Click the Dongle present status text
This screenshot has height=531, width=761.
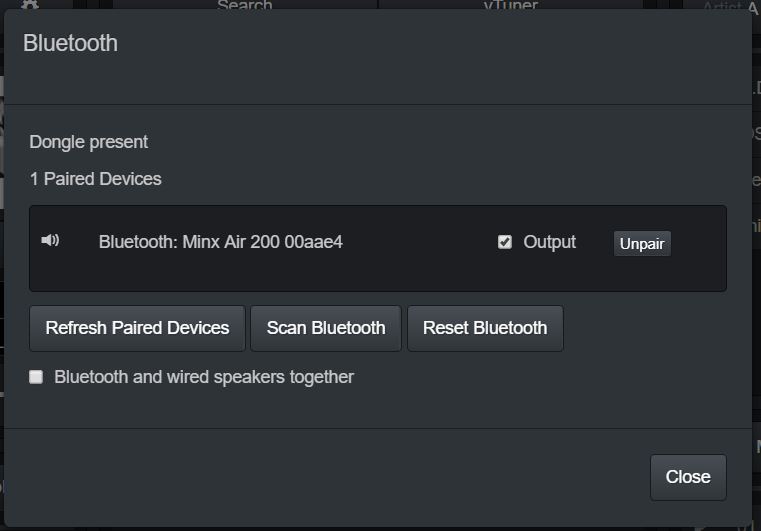pos(88,142)
